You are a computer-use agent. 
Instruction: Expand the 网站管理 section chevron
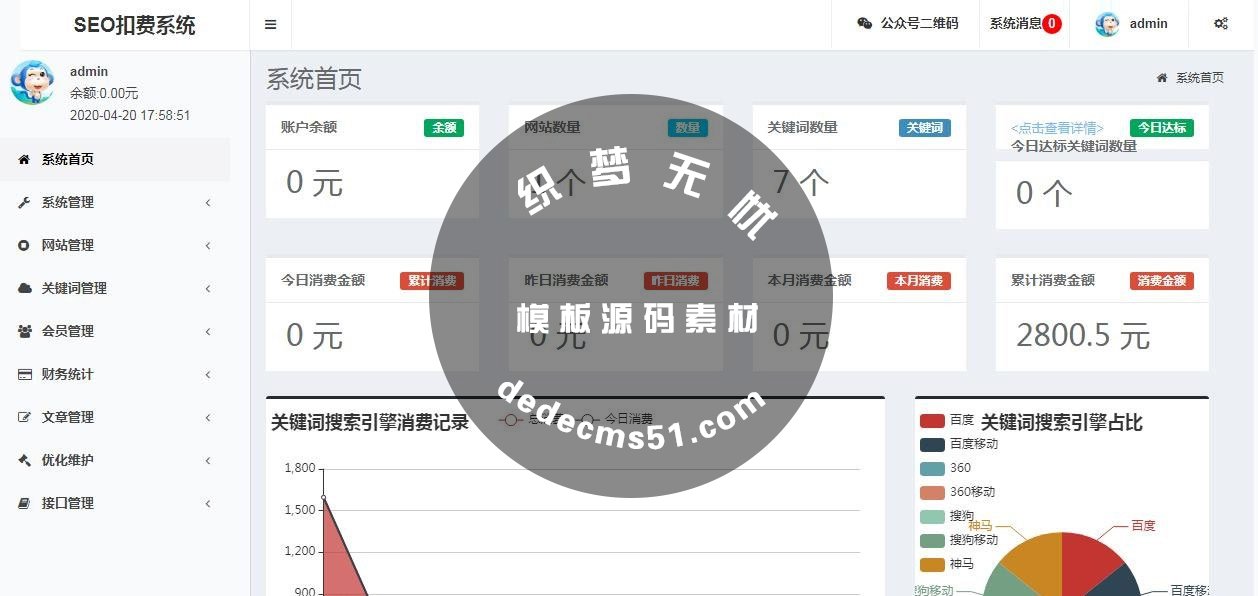pos(208,245)
